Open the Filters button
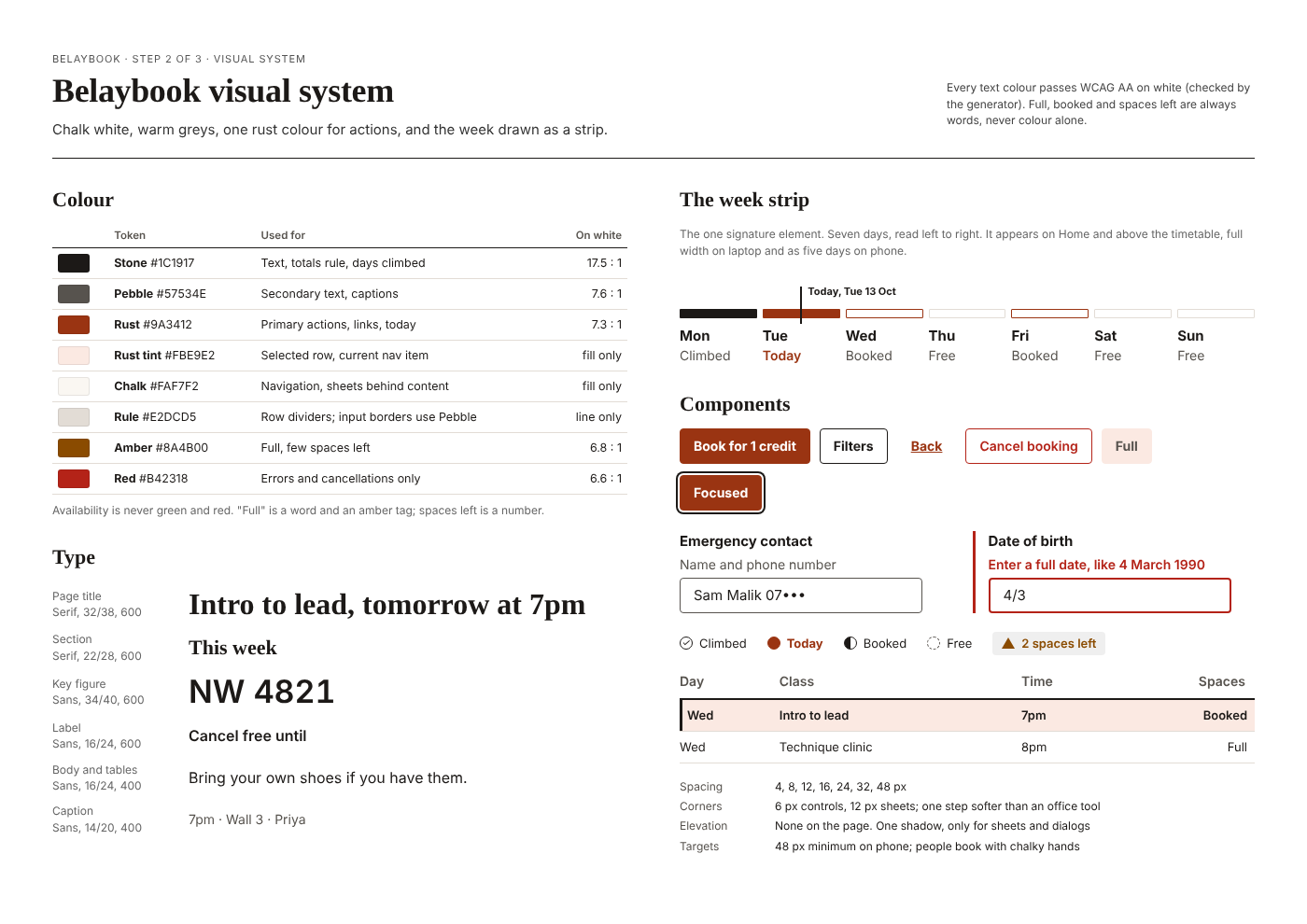The image size is (1307, 924). [x=853, y=446]
